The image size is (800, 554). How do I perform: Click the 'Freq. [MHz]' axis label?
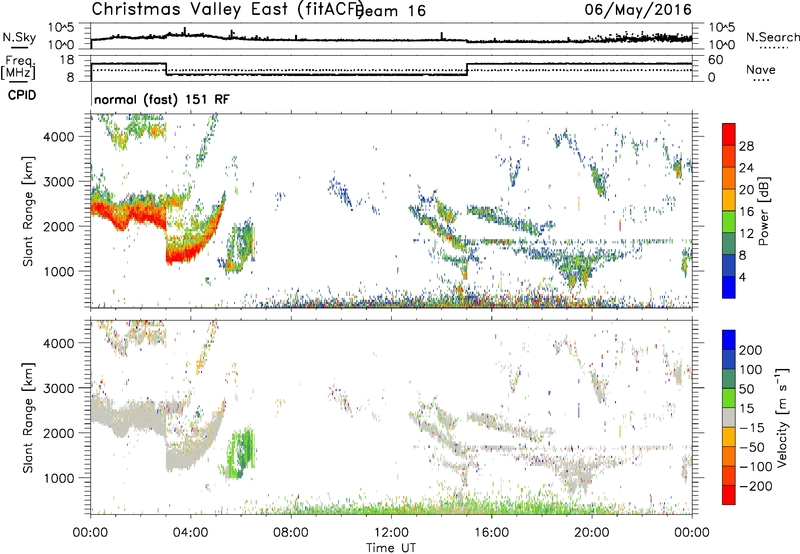[18, 67]
